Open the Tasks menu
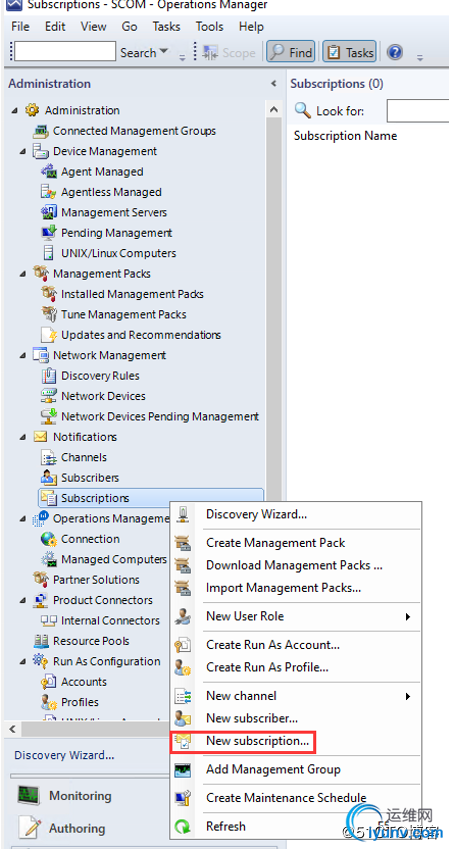The width and height of the screenshot is (449, 849). (166, 27)
